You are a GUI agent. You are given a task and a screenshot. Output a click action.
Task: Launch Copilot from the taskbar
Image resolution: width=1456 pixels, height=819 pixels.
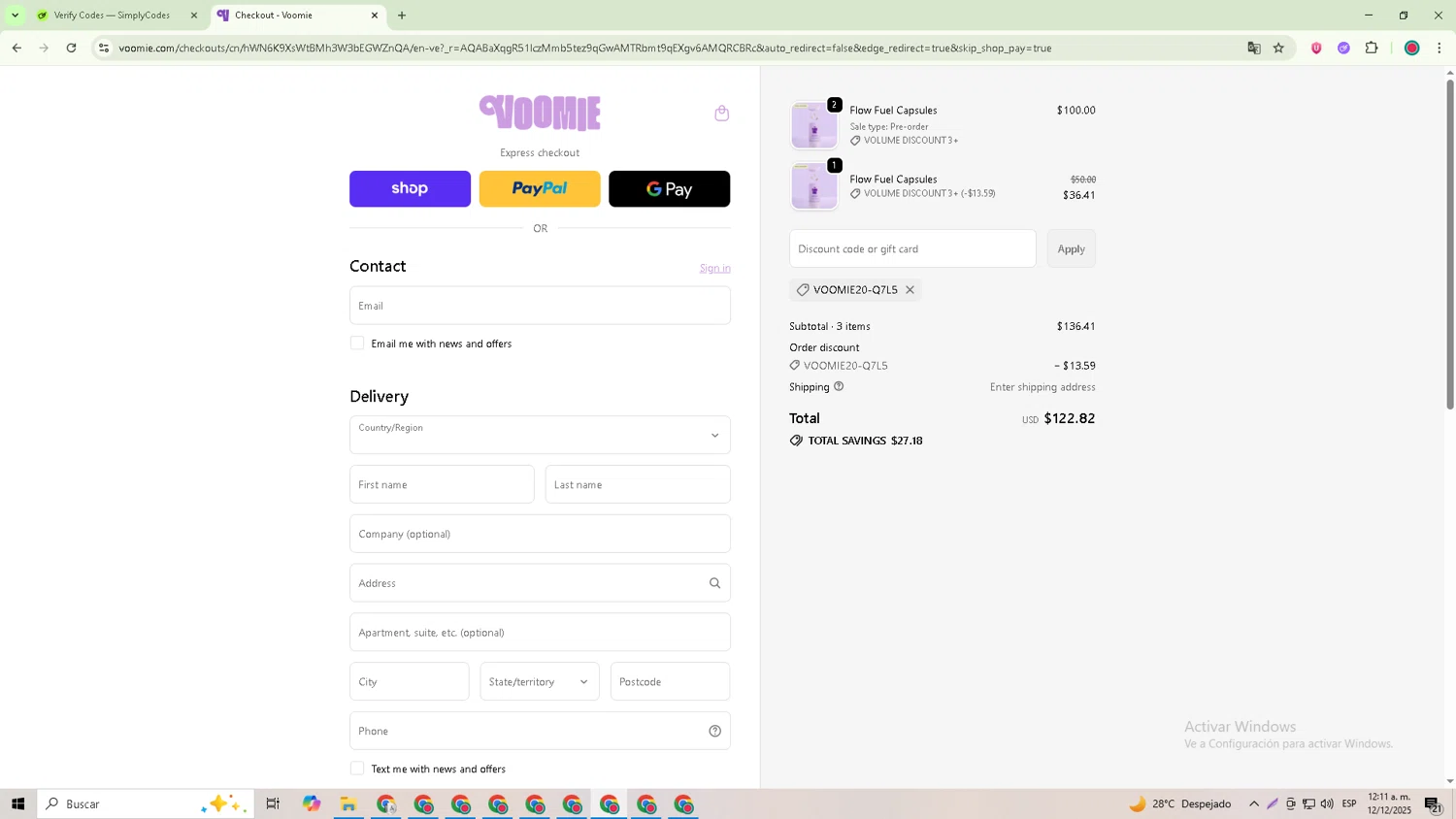(311, 803)
